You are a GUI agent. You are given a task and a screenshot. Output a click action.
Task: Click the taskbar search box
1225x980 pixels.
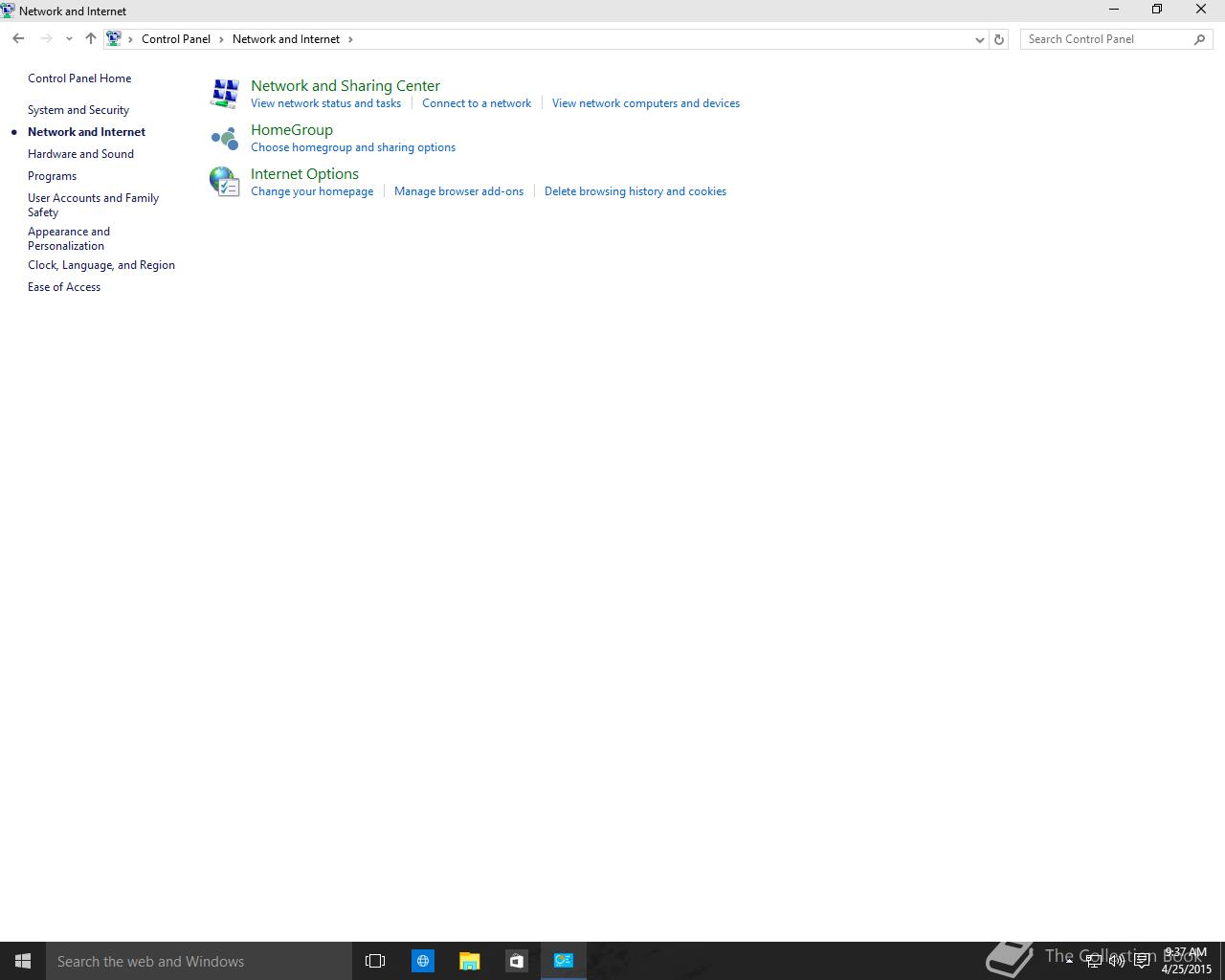[199, 961]
